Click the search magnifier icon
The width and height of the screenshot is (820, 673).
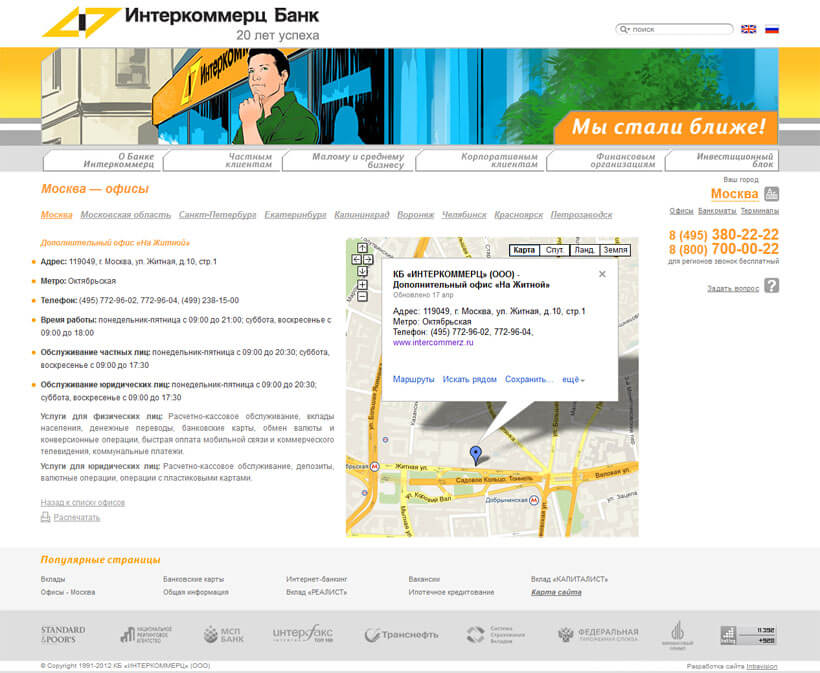(x=624, y=29)
